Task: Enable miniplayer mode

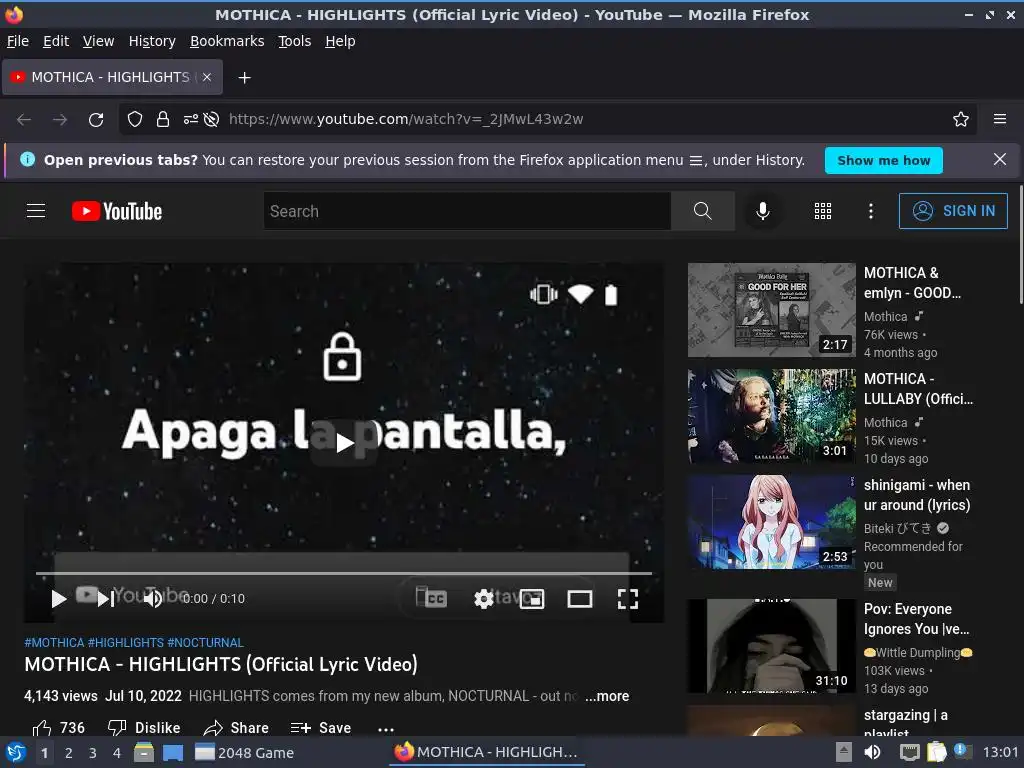Action: pyautogui.click(x=532, y=599)
